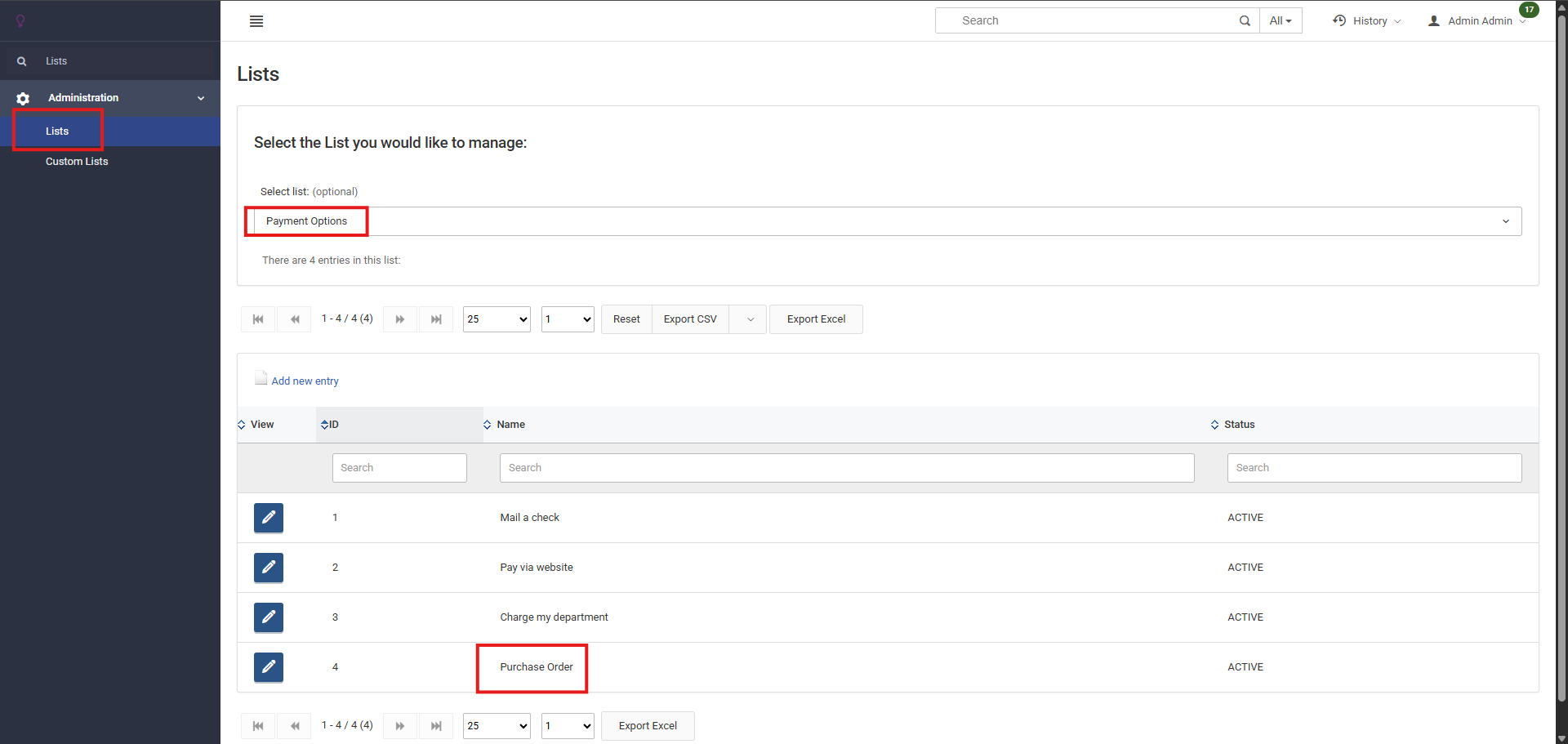Click the Purchase Order name cell
Viewport: 1568px width, 744px height.
537,667
